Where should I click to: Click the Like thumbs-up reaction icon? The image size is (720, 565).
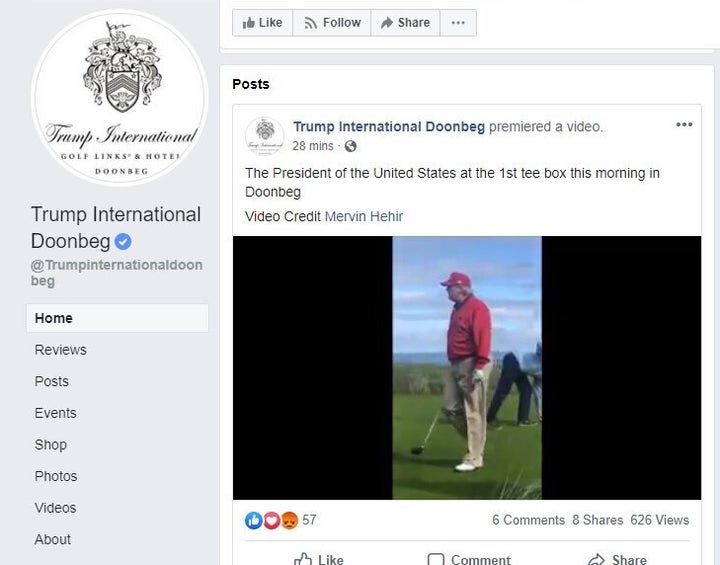[253, 520]
